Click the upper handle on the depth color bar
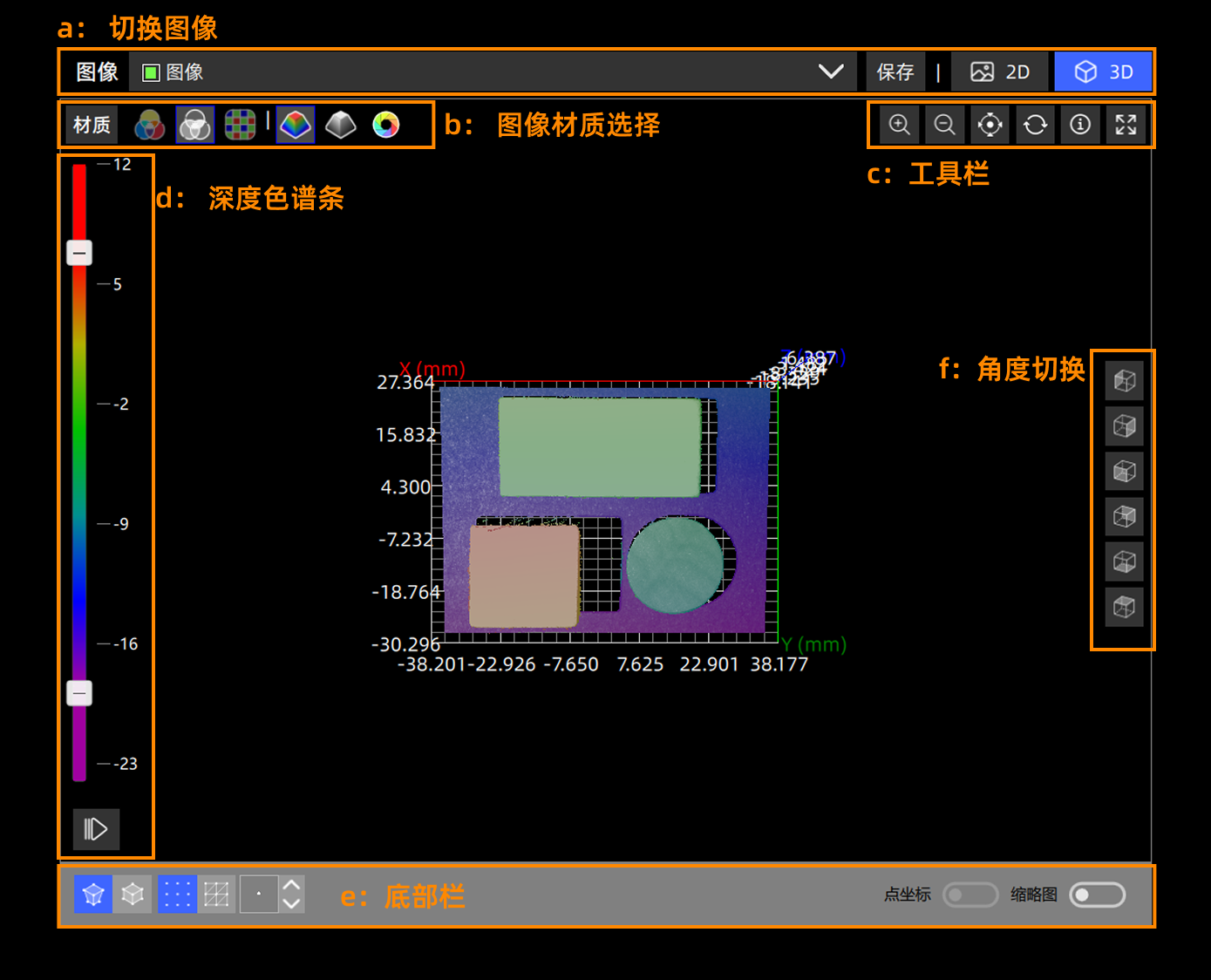Image resolution: width=1211 pixels, height=980 pixels. point(79,253)
